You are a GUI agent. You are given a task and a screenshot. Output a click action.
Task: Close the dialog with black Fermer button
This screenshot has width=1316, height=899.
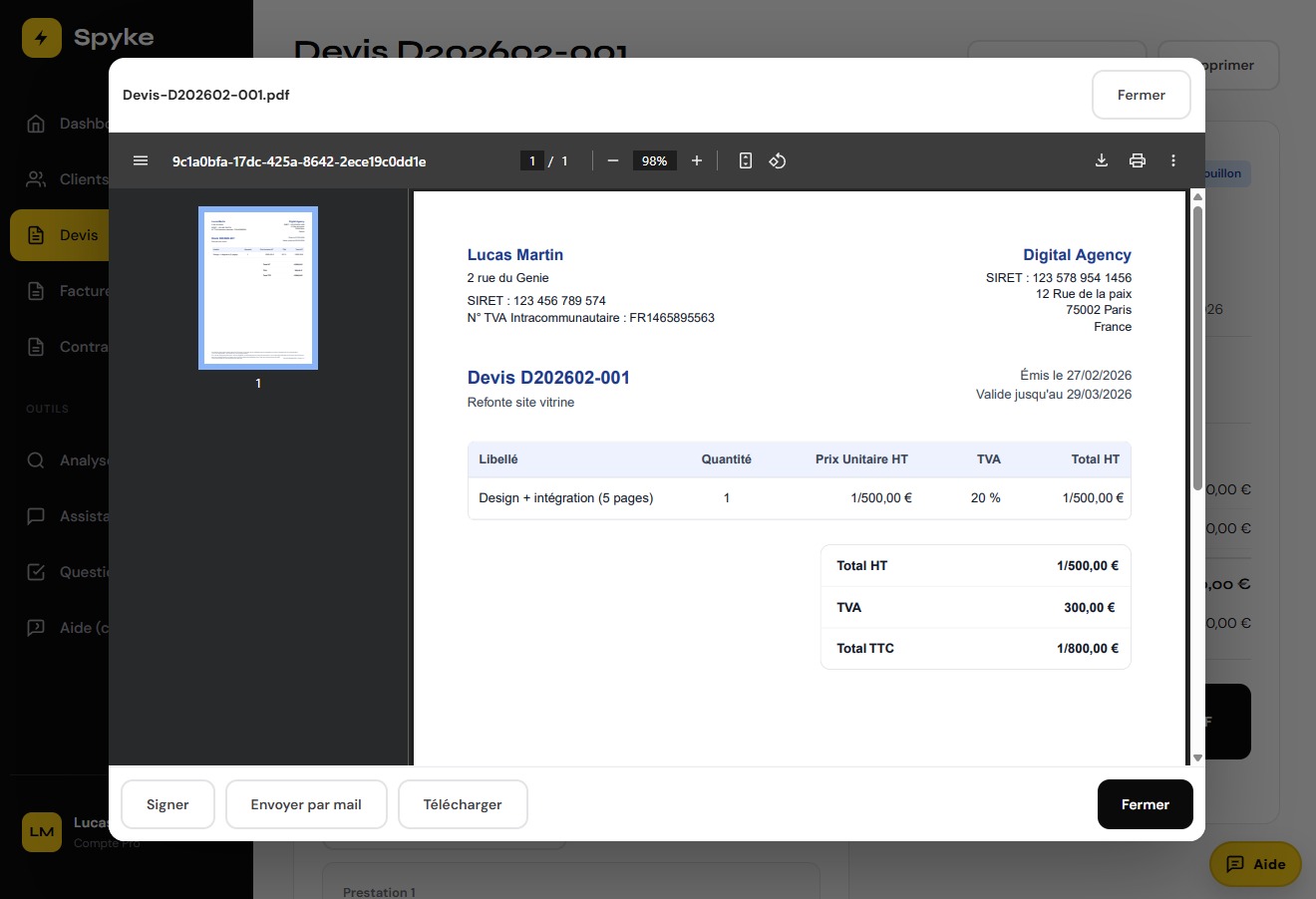point(1145,804)
